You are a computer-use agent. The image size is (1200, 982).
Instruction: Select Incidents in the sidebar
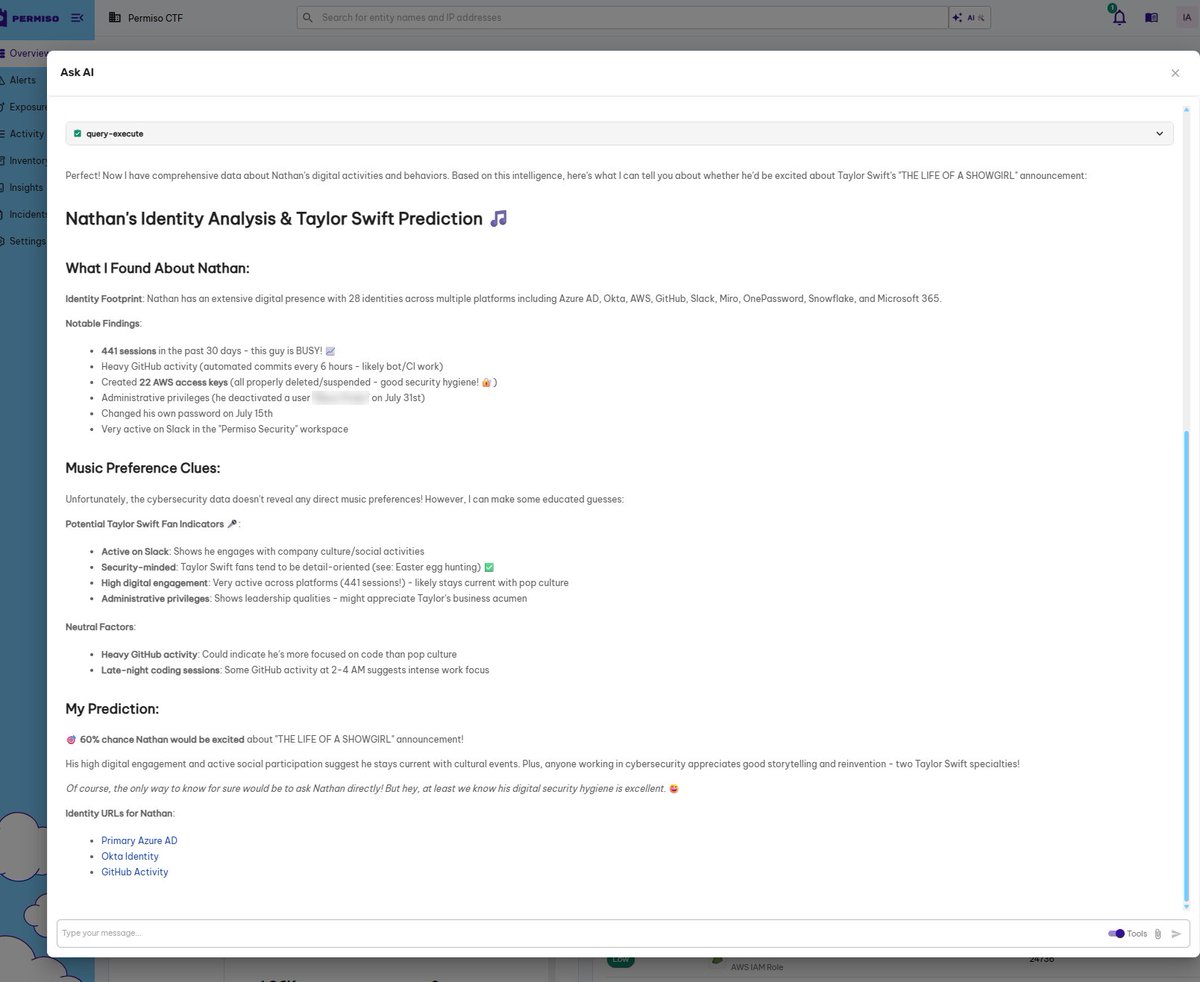point(23,214)
